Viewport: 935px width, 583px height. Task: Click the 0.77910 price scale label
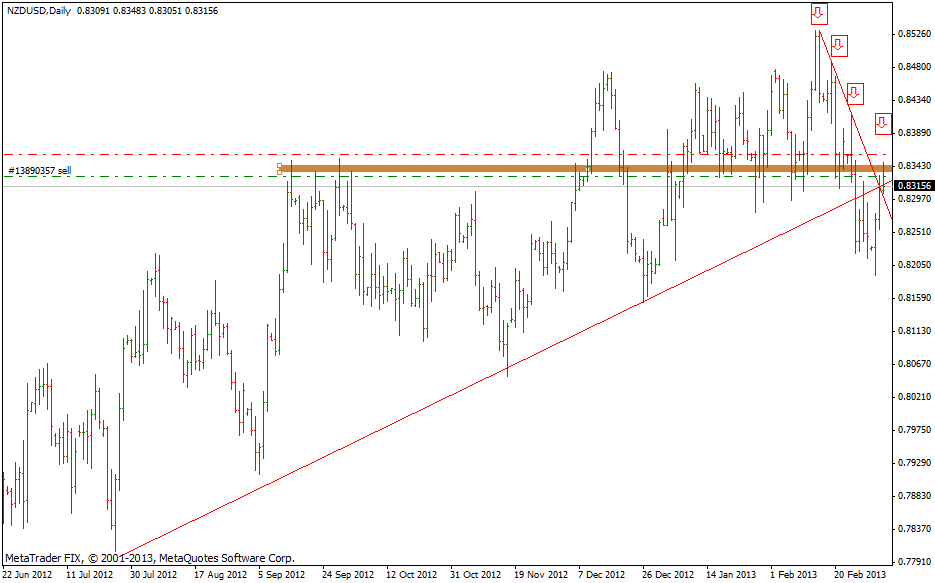[x=913, y=561]
